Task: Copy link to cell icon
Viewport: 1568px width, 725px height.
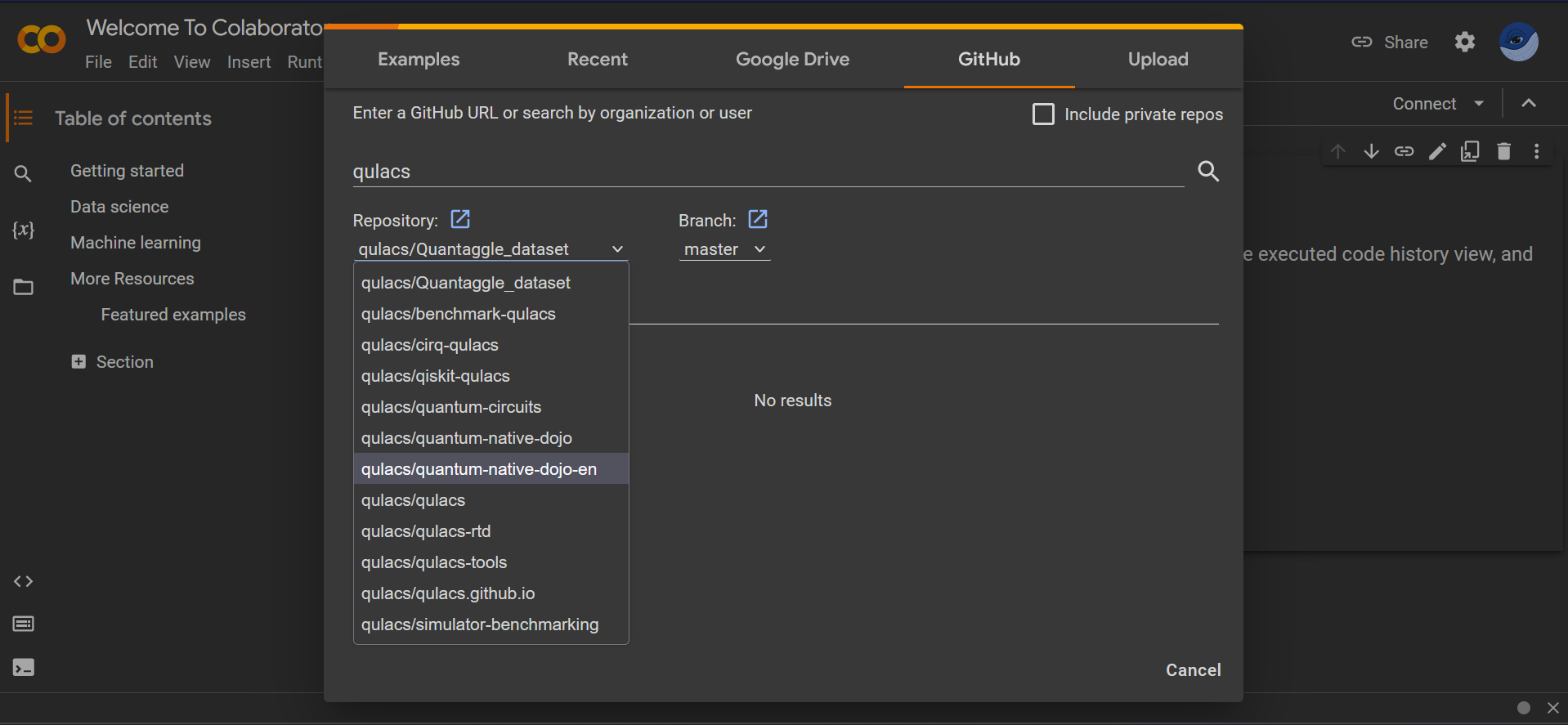Action: (1404, 151)
